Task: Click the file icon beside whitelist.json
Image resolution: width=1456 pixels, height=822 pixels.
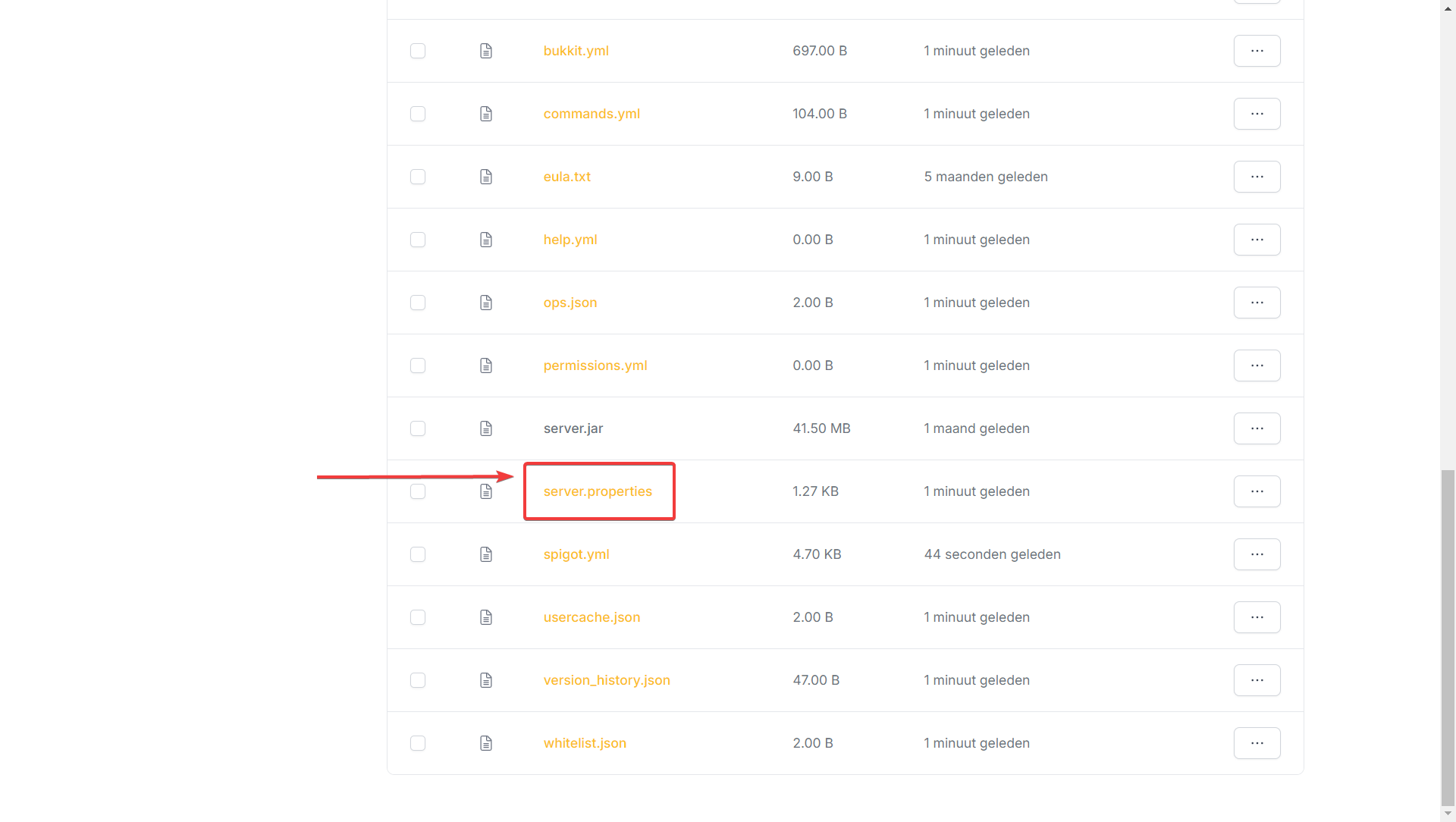Action: tap(486, 743)
